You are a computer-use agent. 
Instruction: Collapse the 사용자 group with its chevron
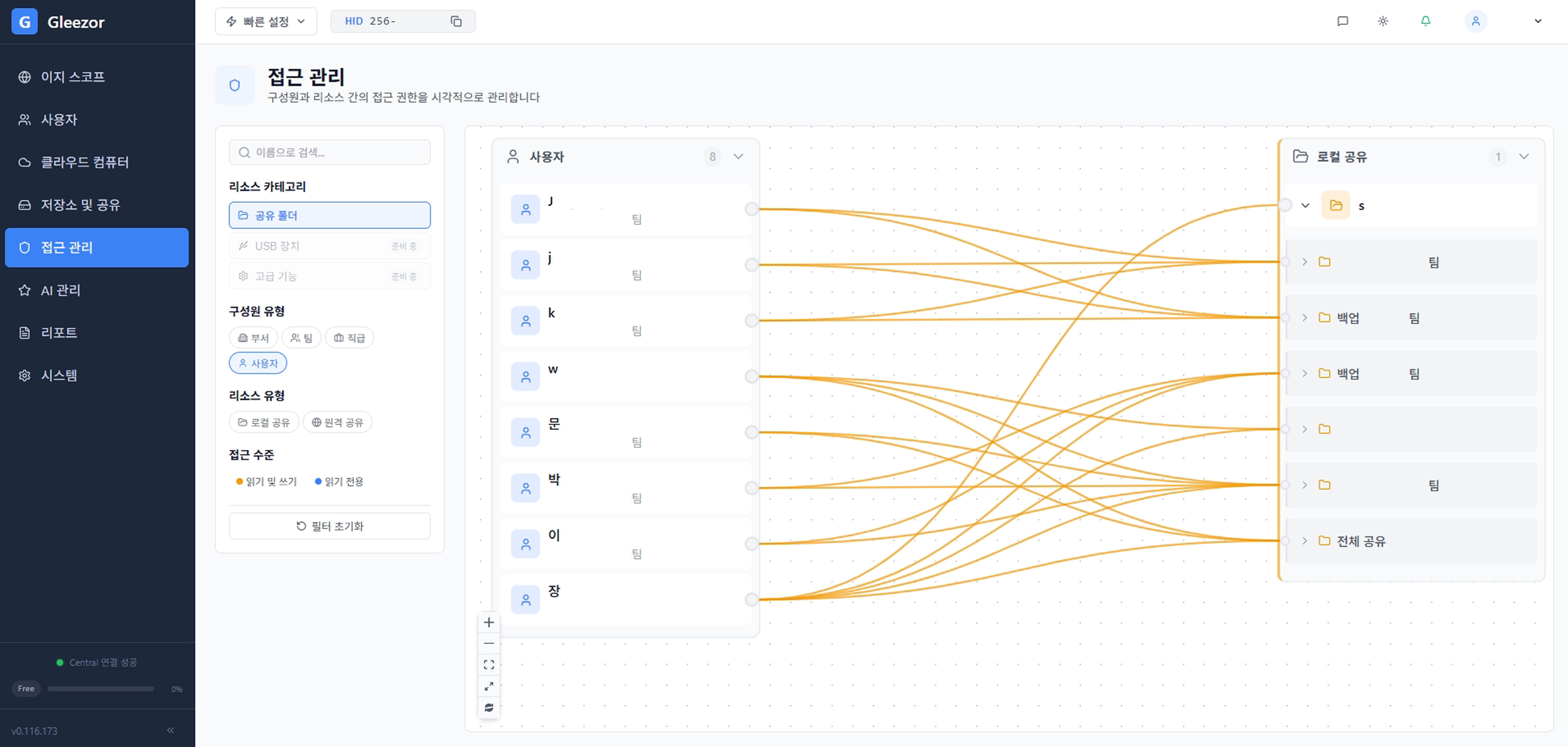click(738, 156)
